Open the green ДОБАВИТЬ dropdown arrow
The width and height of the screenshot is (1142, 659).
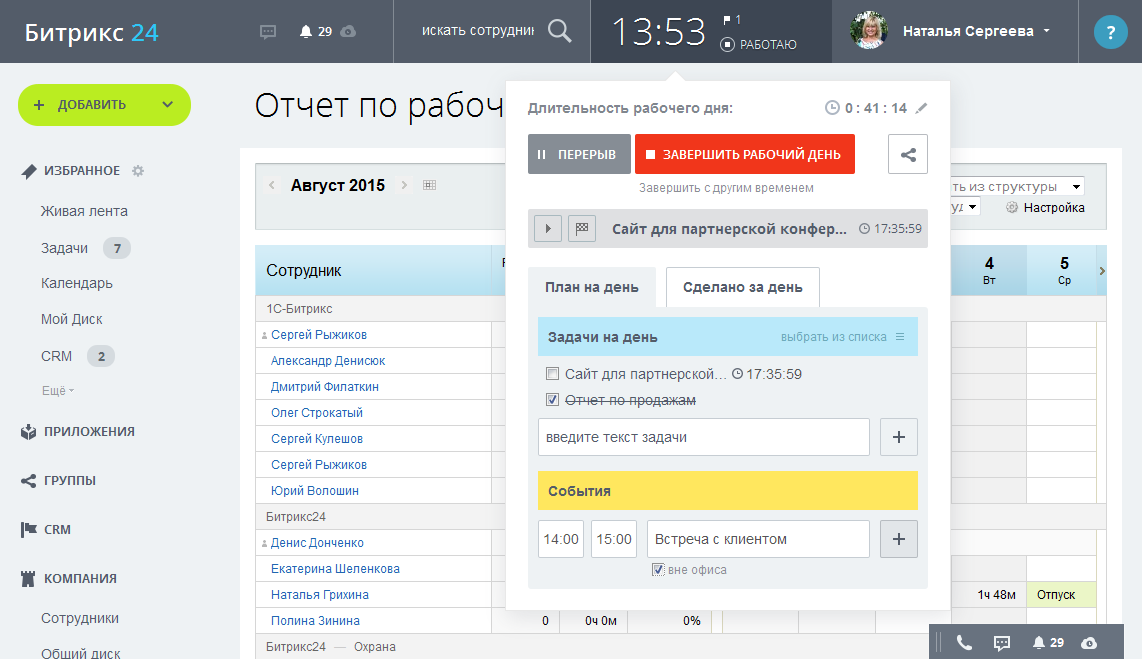click(167, 105)
